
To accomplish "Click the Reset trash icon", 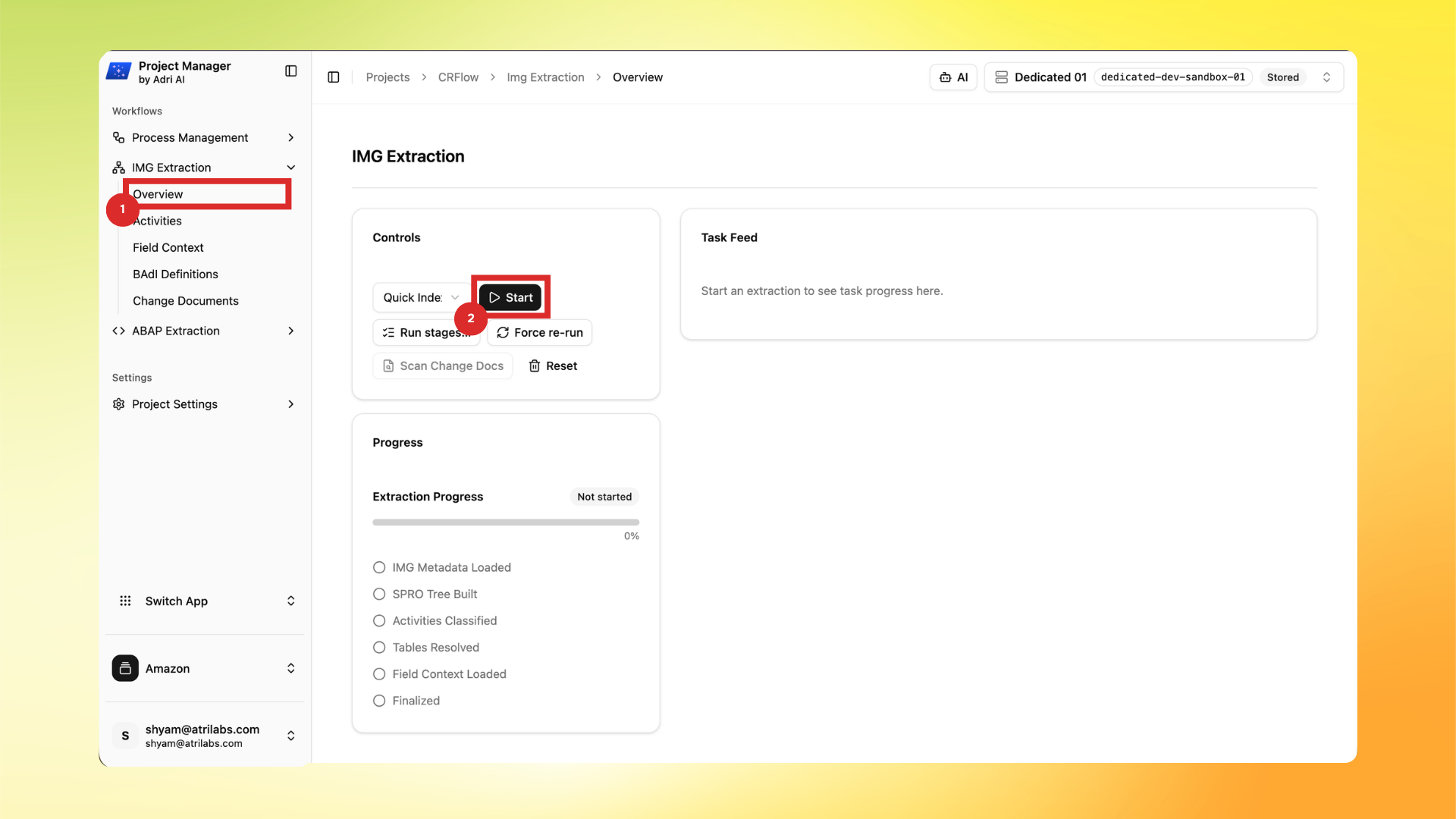I will pos(535,366).
